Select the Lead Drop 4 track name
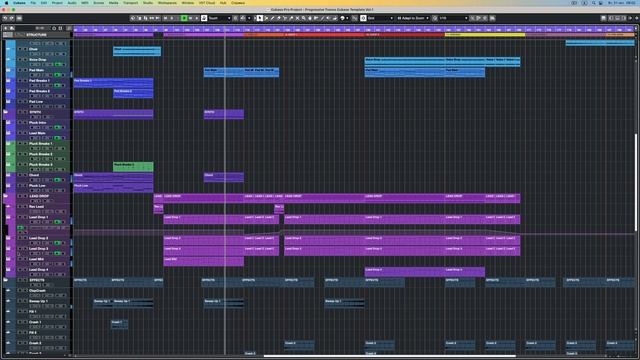The height and width of the screenshot is (360, 640). tap(38, 269)
